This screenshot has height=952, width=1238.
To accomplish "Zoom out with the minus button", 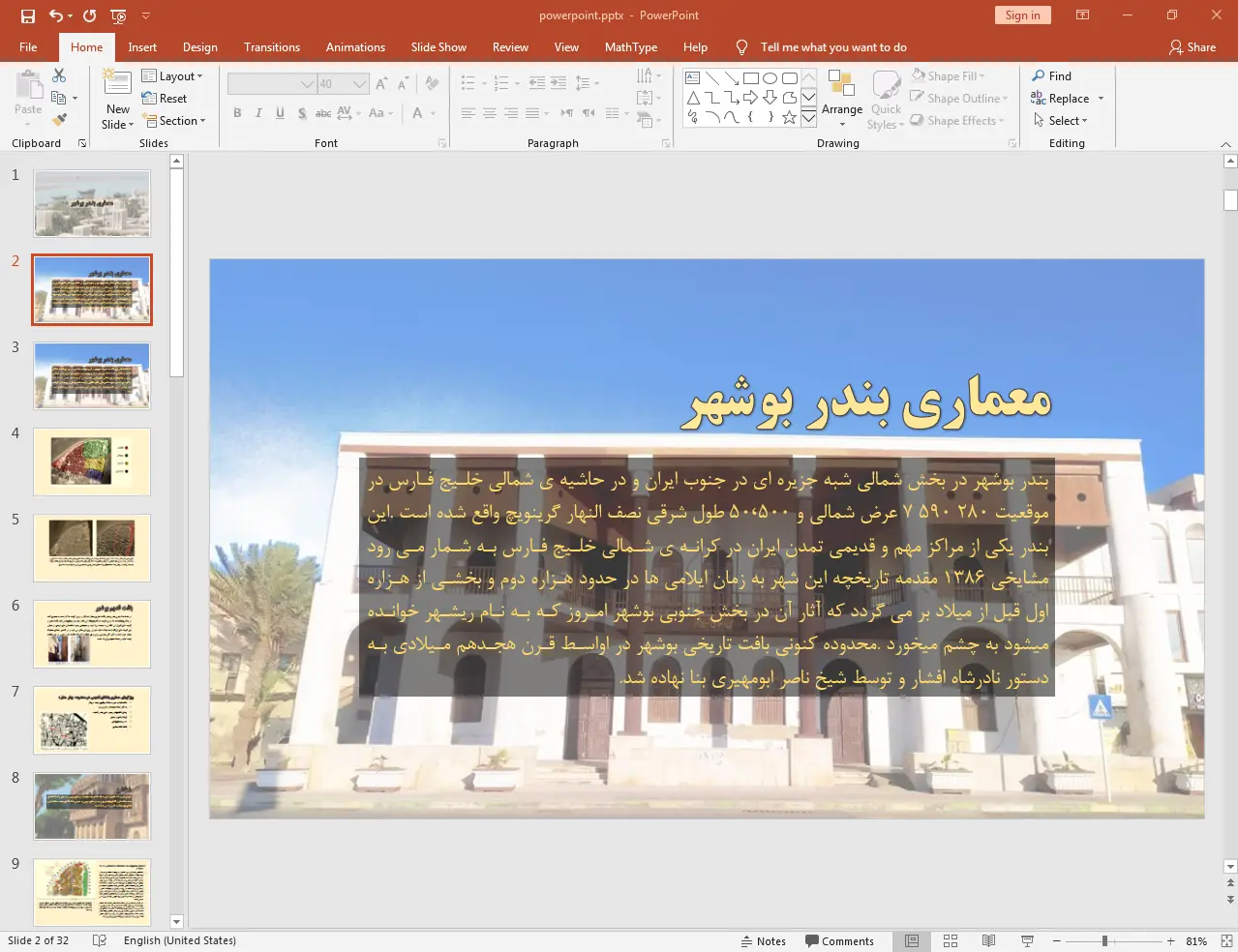I will tap(1057, 940).
